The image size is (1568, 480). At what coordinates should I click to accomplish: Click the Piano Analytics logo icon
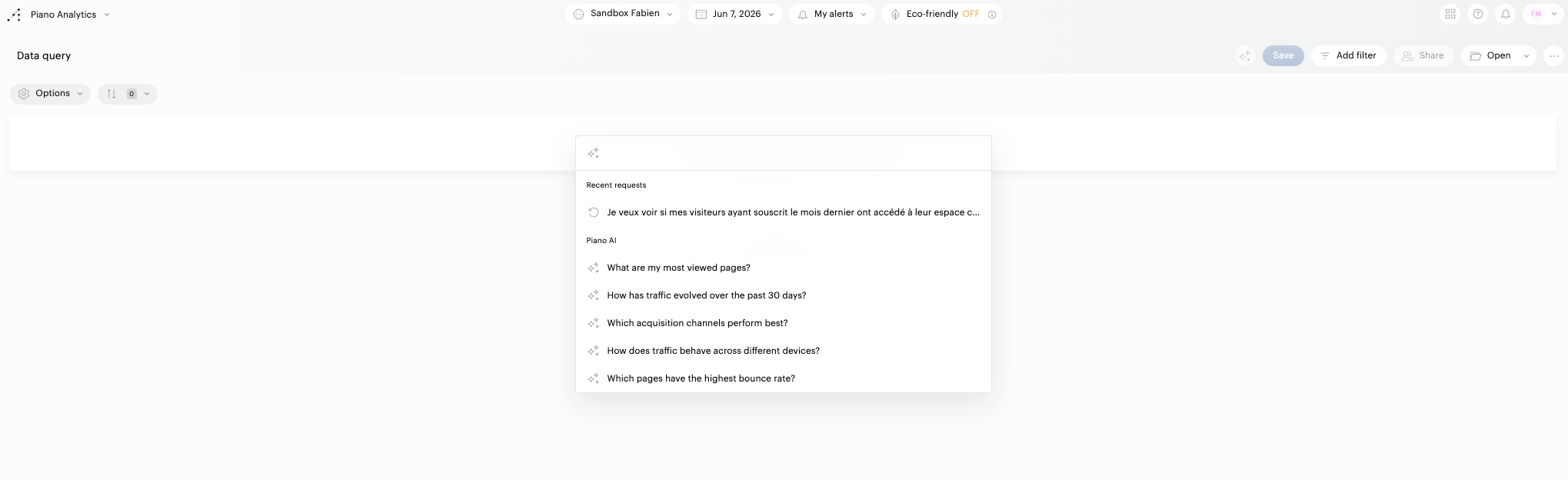(x=15, y=15)
